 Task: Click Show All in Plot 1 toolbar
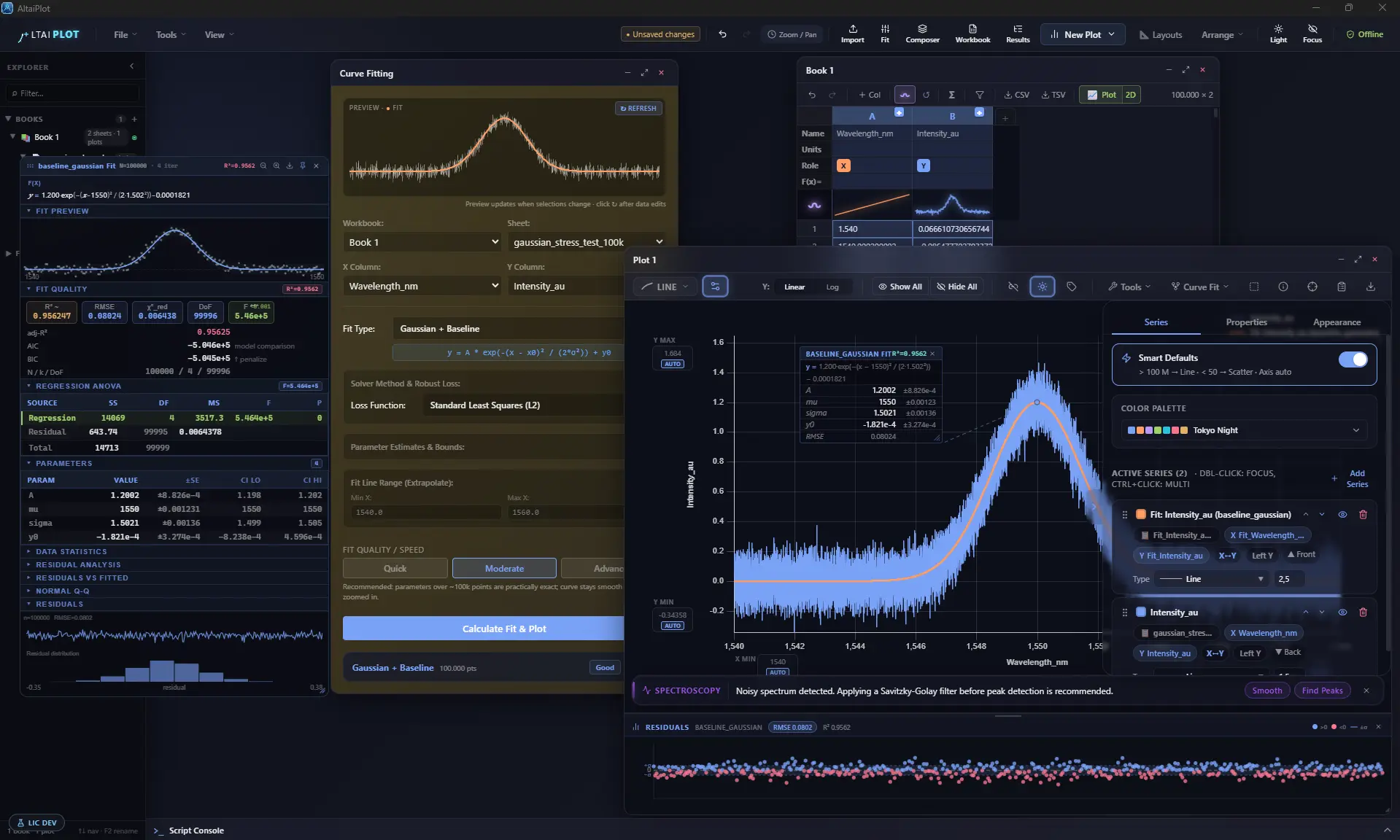click(900, 287)
